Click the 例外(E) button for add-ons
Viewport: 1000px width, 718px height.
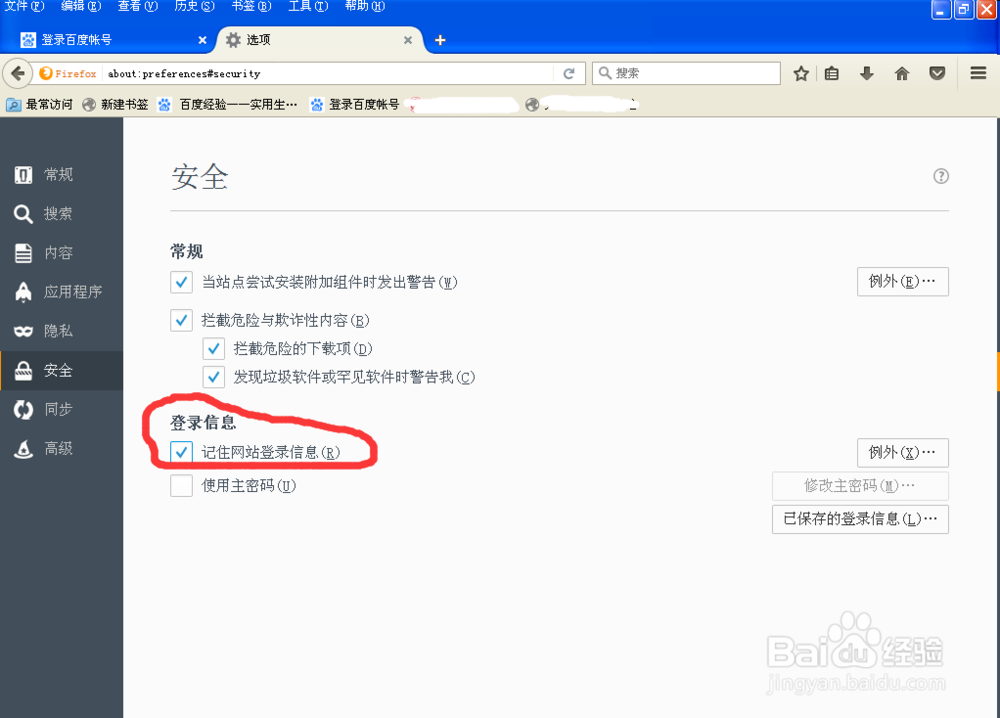(902, 282)
